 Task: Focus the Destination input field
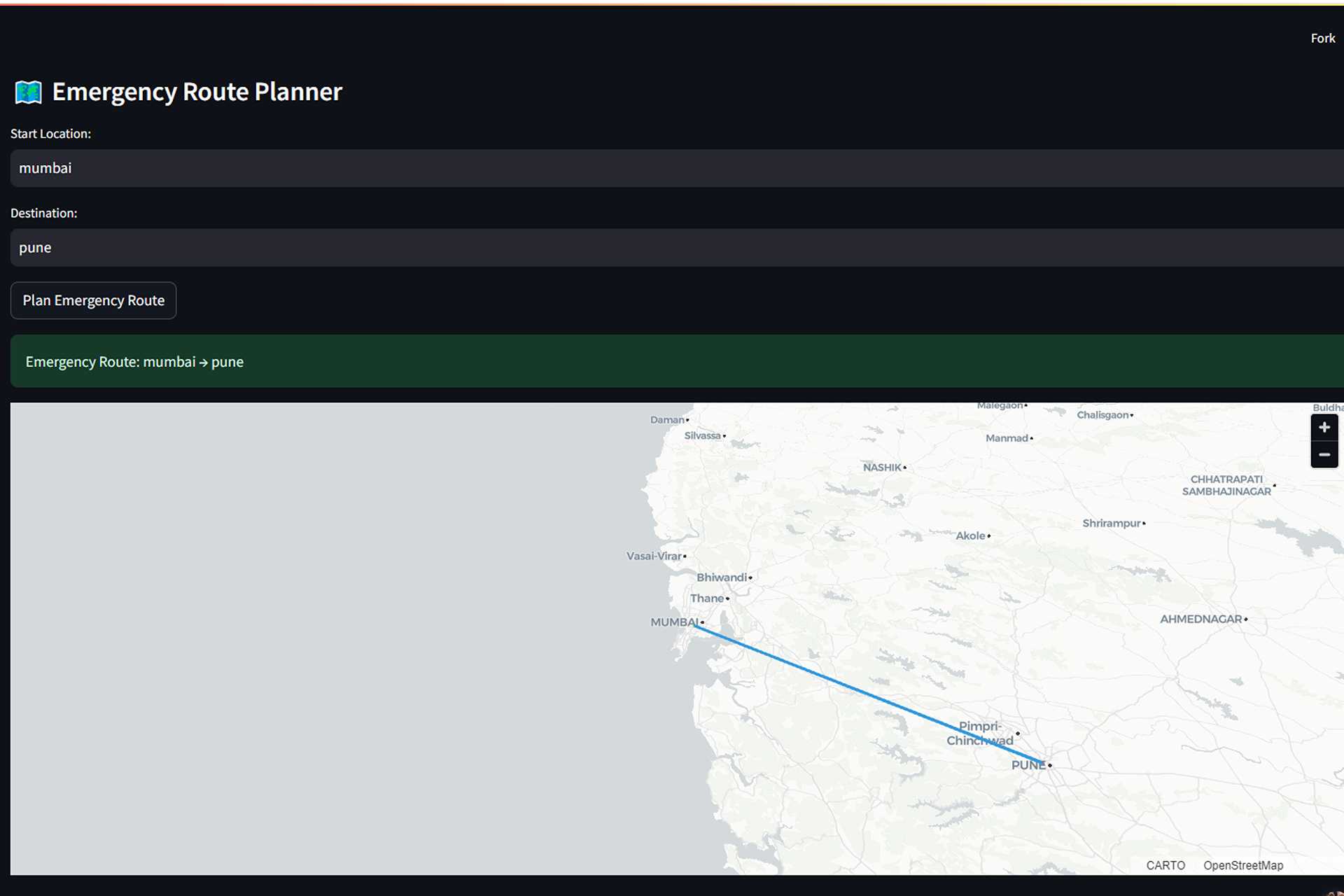(672, 248)
